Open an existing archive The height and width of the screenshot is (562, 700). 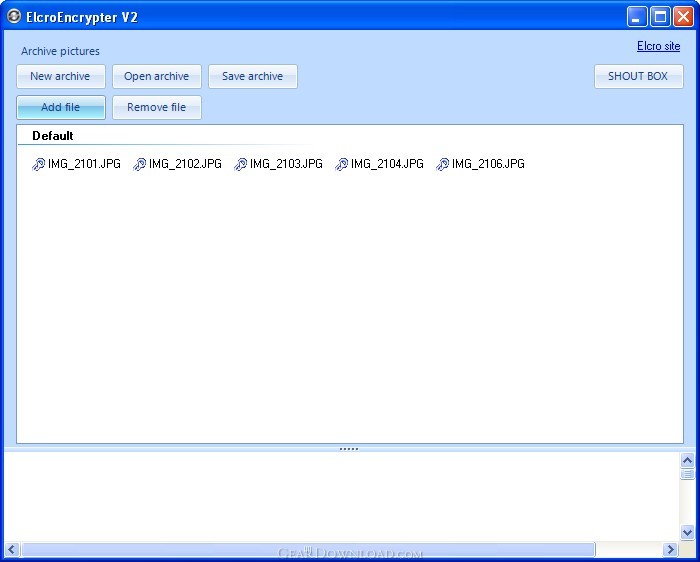click(157, 76)
